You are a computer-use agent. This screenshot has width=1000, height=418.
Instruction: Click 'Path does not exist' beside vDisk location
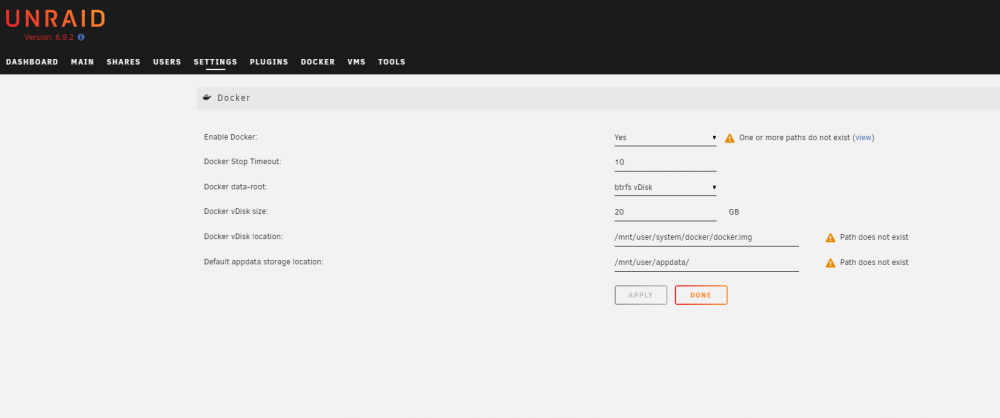(x=874, y=237)
